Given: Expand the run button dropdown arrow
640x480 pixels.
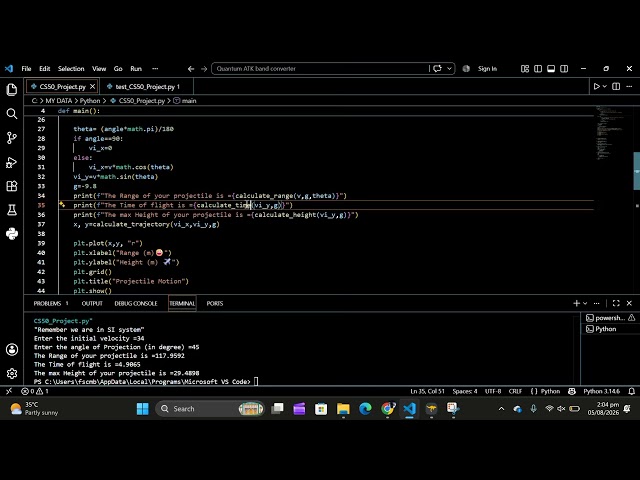Looking at the screenshot, I should tap(605, 87).
